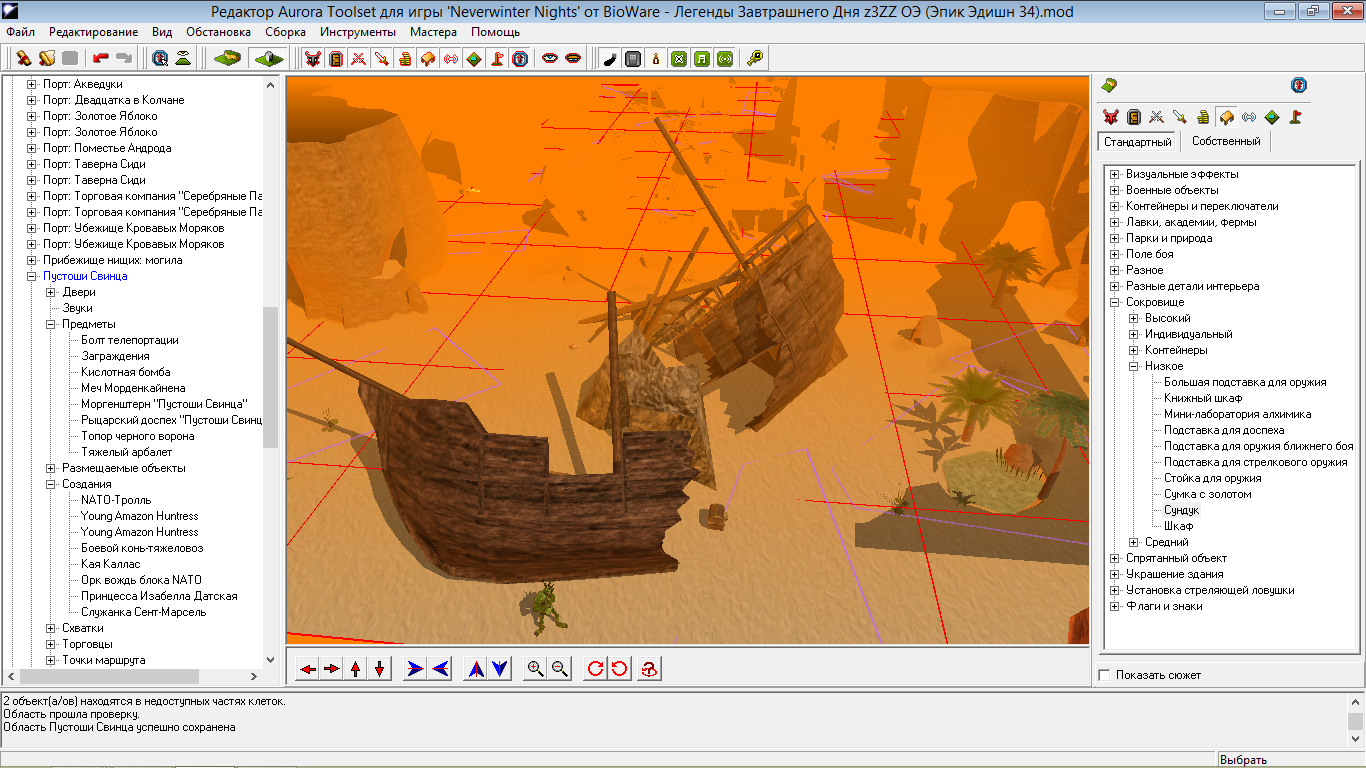Viewport: 1366px width, 768px height.
Task: Collapse the 'Создания' tree node
Action: click(x=51, y=484)
